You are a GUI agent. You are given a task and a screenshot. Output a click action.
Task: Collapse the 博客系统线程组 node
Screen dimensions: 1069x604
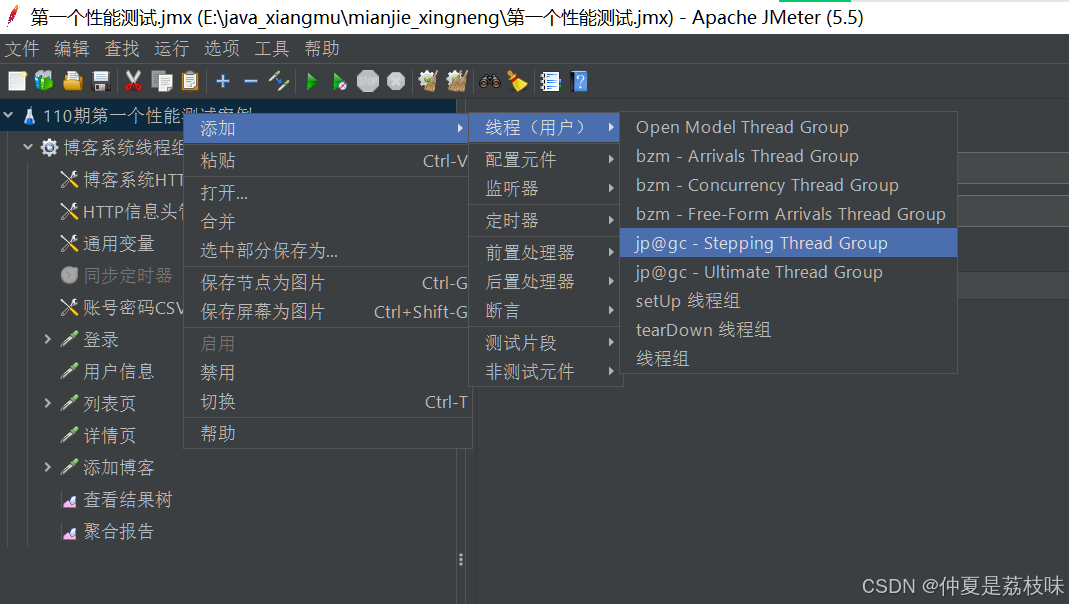click(28, 147)
